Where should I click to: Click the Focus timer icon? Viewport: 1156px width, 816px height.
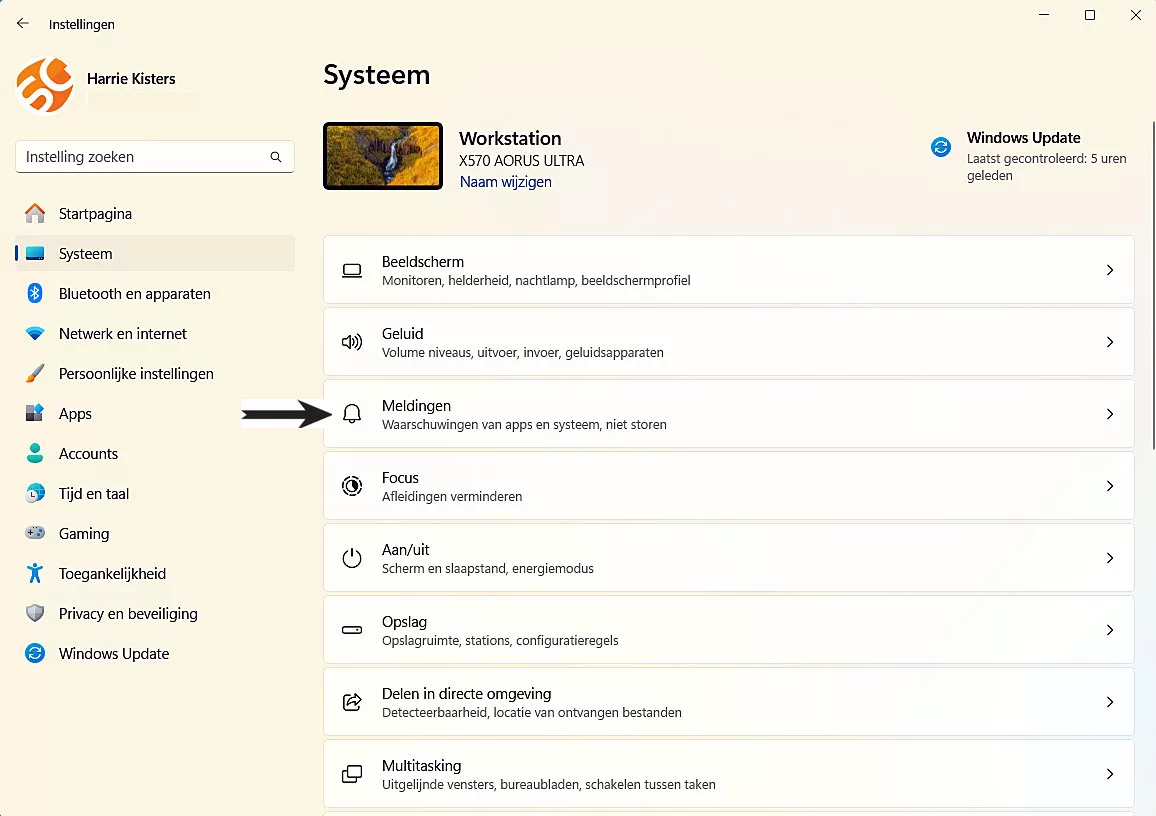click(352, 486)
